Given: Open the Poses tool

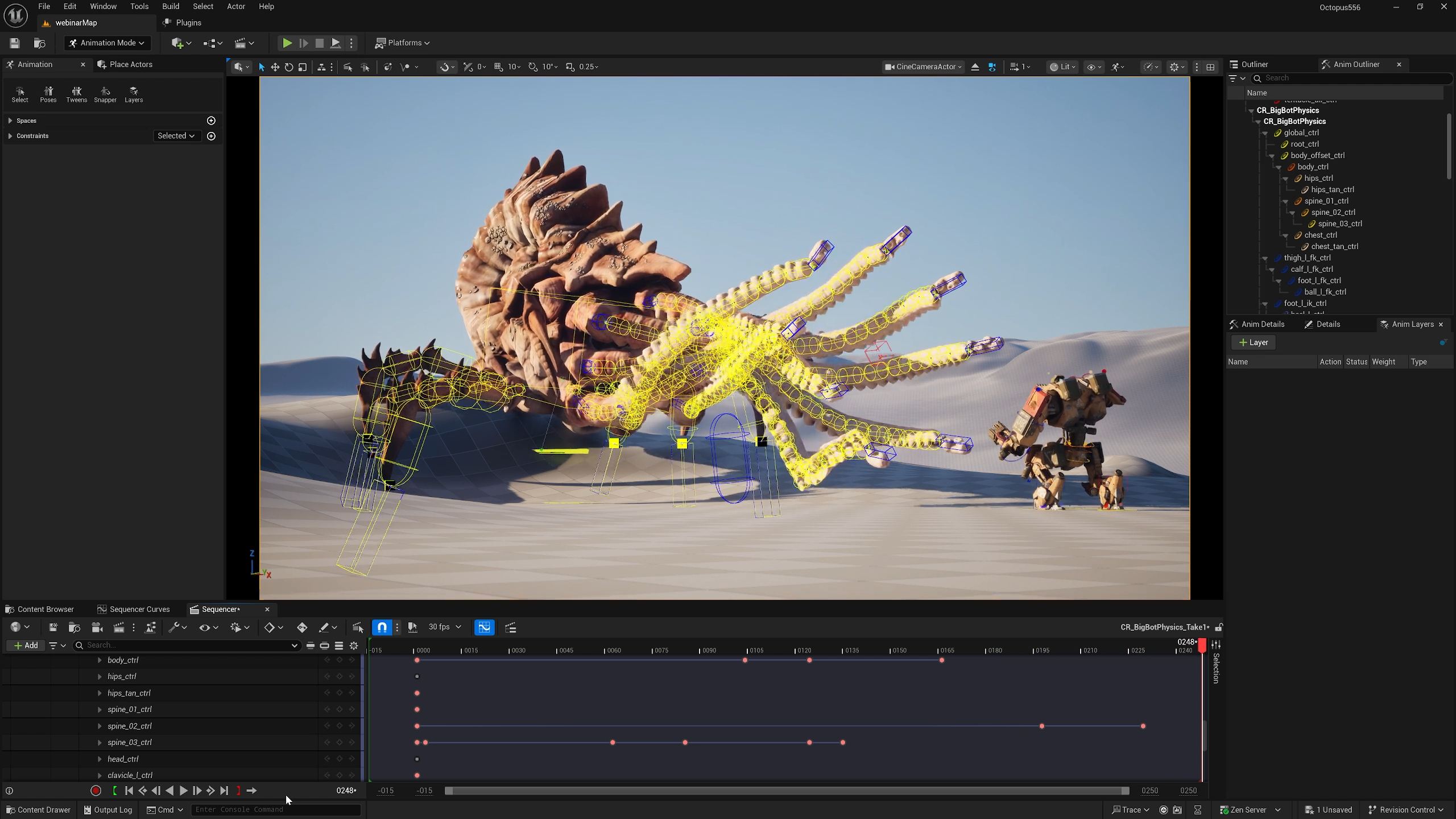Looking at the screenshot, I should (x=48, y=94).
